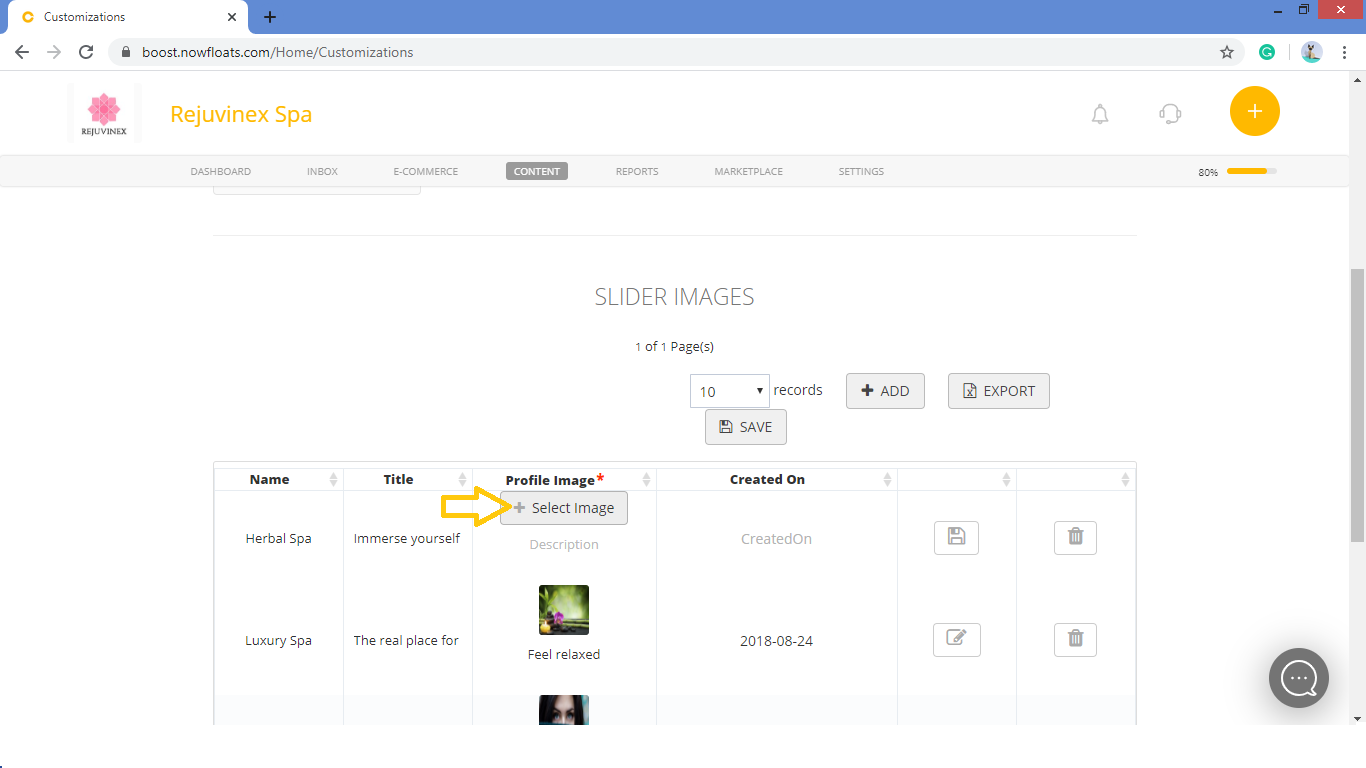Screen dimensions: 1366x768
Task: Click the Rejuvinex Spa title link
Action: pyautogui.click(x=241, y=114)
